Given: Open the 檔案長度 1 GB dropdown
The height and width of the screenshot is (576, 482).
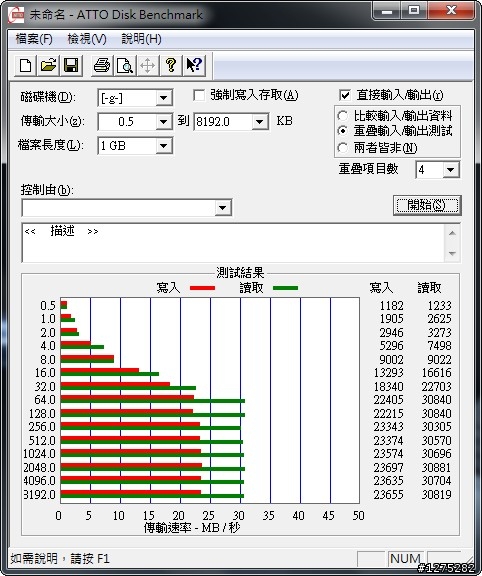Looking at the screenshot, I should (x=163, y=146).
